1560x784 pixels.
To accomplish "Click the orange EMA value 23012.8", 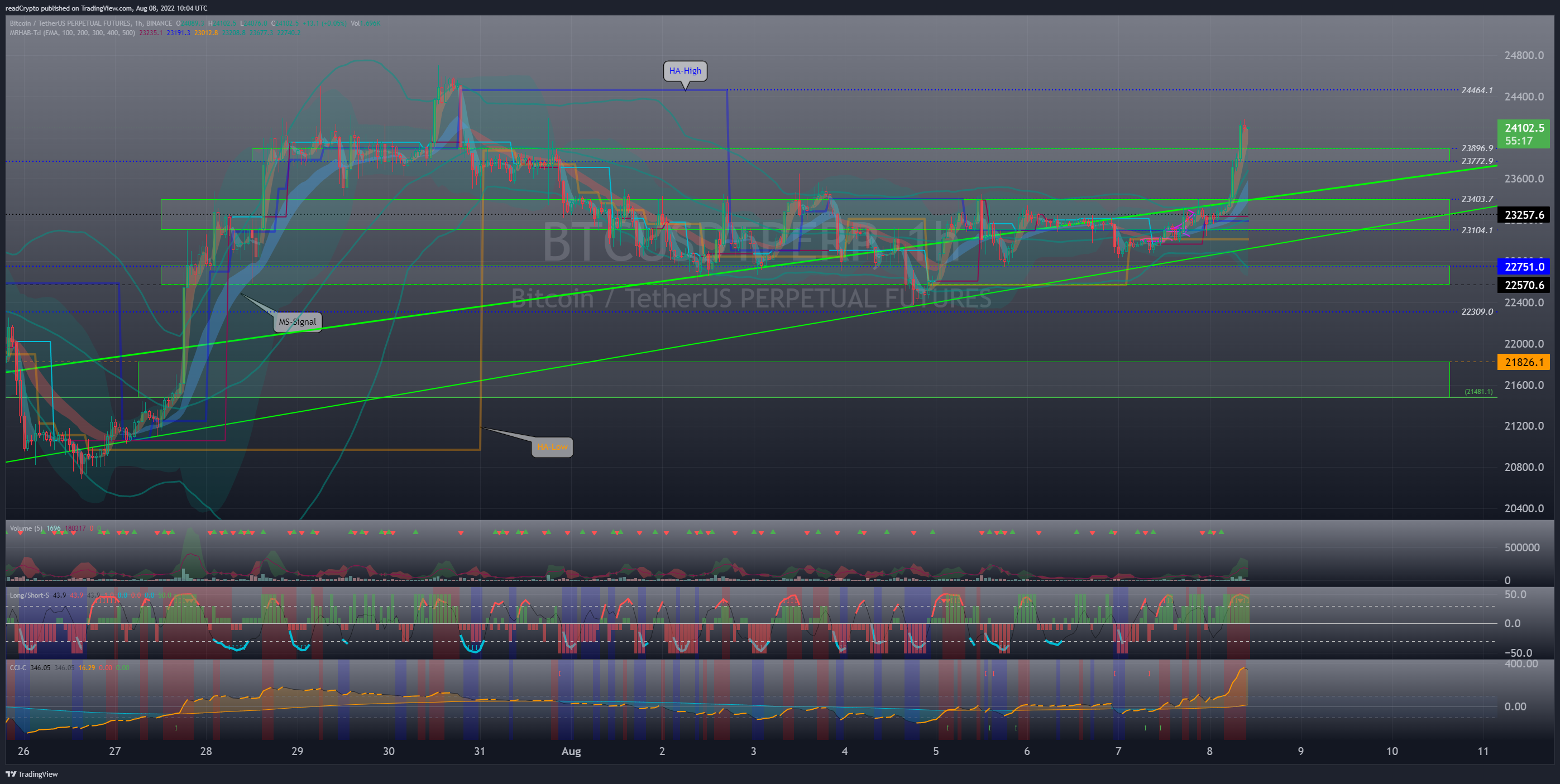I will [206, 33].
